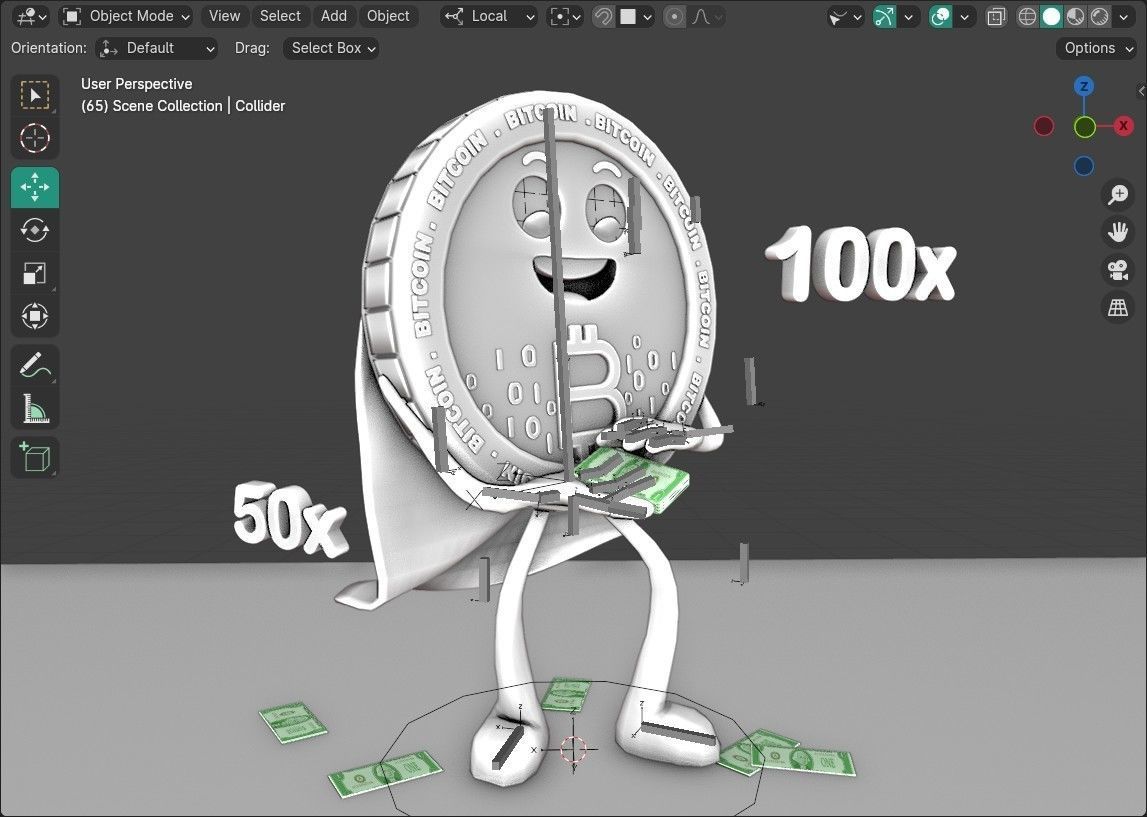
Task: Switch to Rendered shading
Action: (x=1099, y=16)
